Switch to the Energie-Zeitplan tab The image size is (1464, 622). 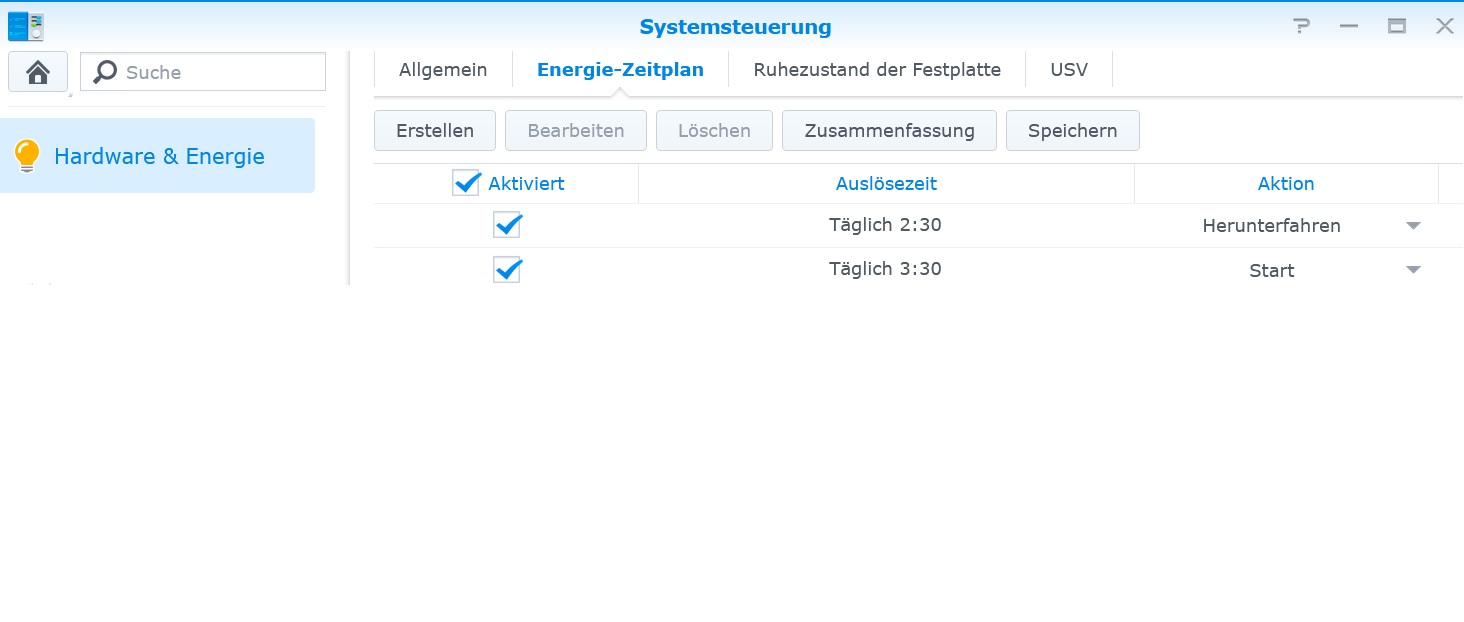tap(620, 69)
